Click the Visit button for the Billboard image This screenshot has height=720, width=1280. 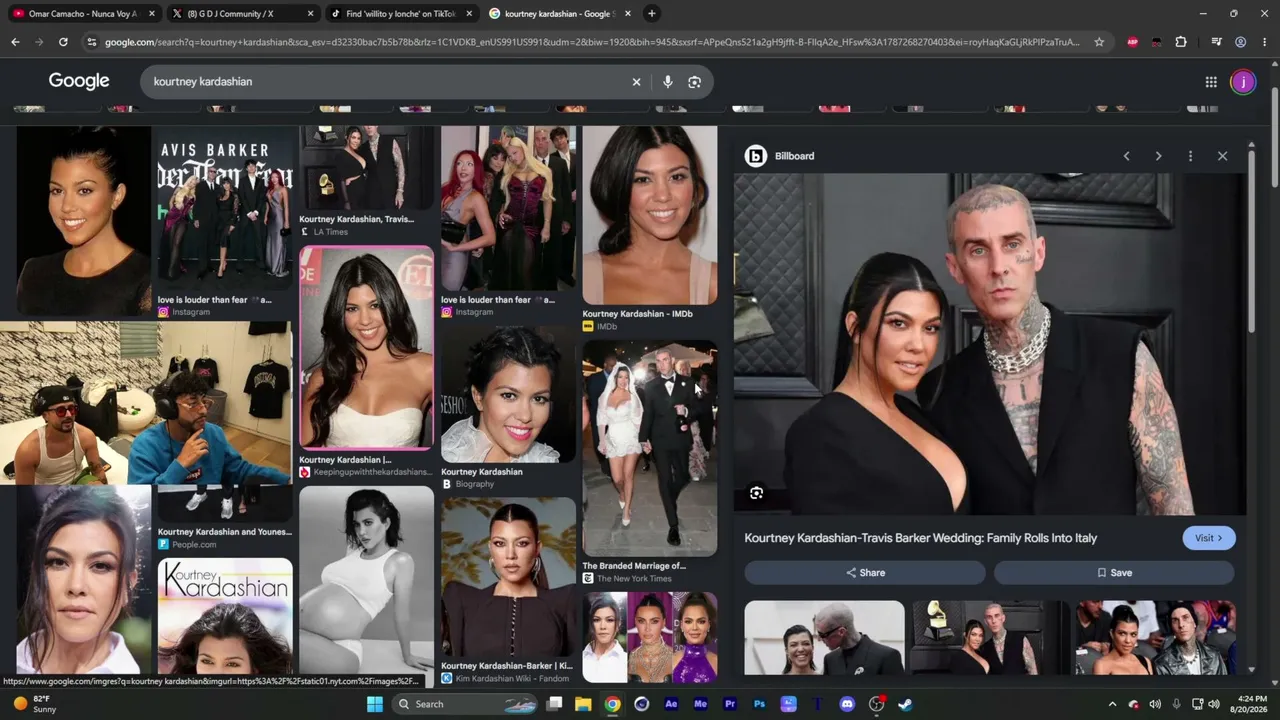[x=1209, y=538]
